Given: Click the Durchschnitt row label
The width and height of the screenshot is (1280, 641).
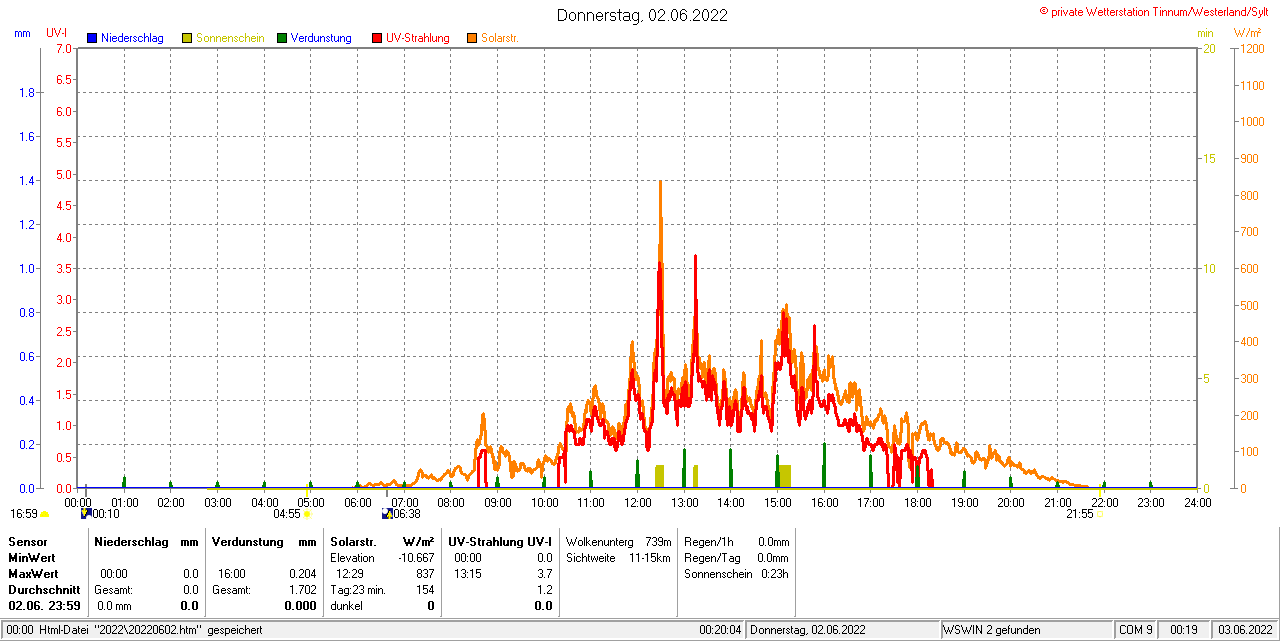Looking at the screenshot, I should [44, 590].
